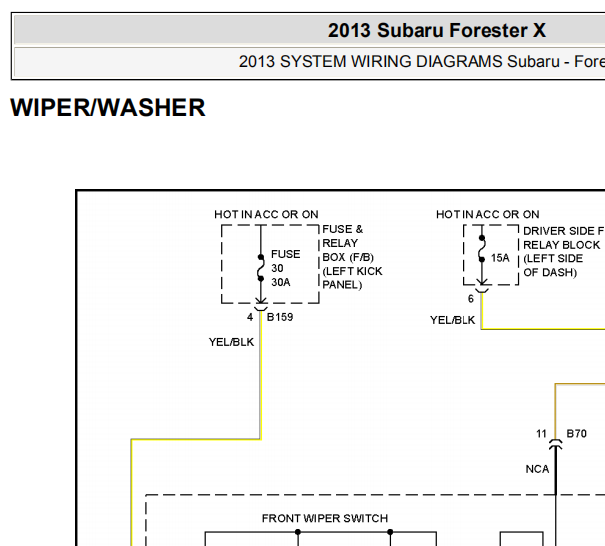This screenshot has width=605, height=546.
Task: Click pin number 6 under the 15A fuse
Action: (471, 299)
